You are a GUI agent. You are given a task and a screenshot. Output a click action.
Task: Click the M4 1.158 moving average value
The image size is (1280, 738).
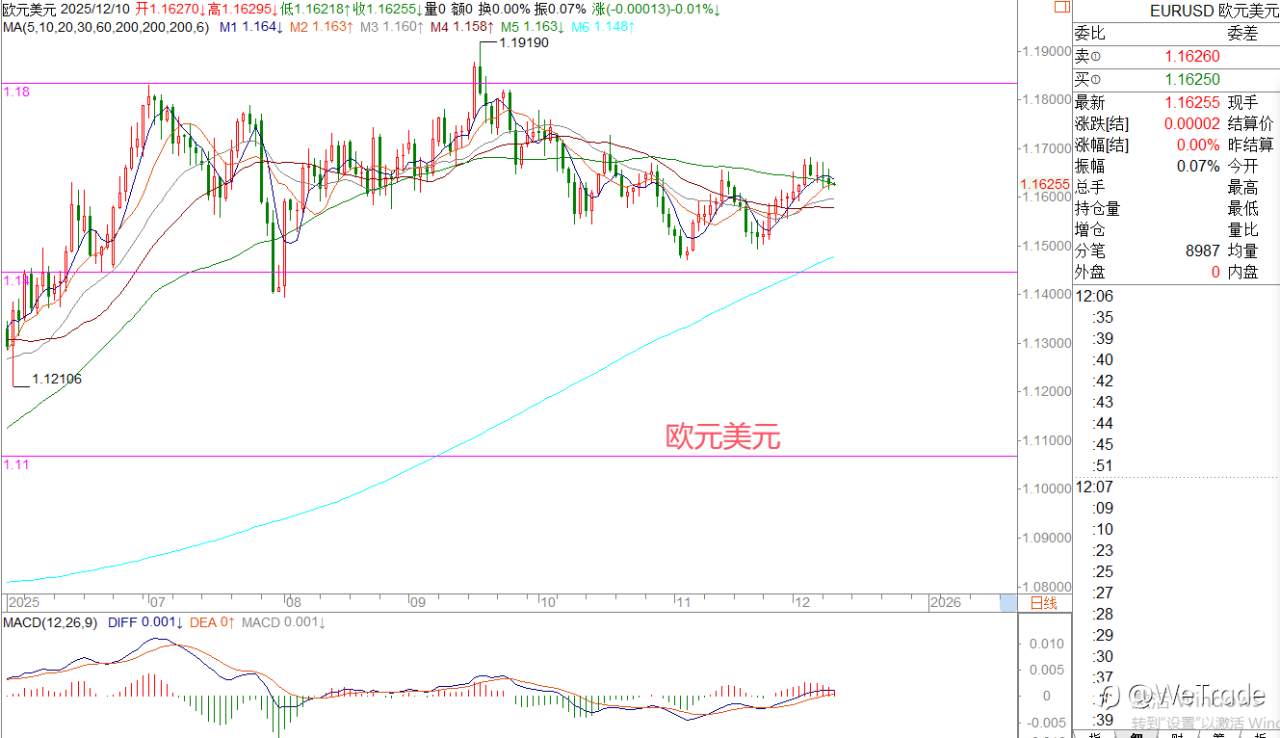pyautogui.click(x=461, y=27)
